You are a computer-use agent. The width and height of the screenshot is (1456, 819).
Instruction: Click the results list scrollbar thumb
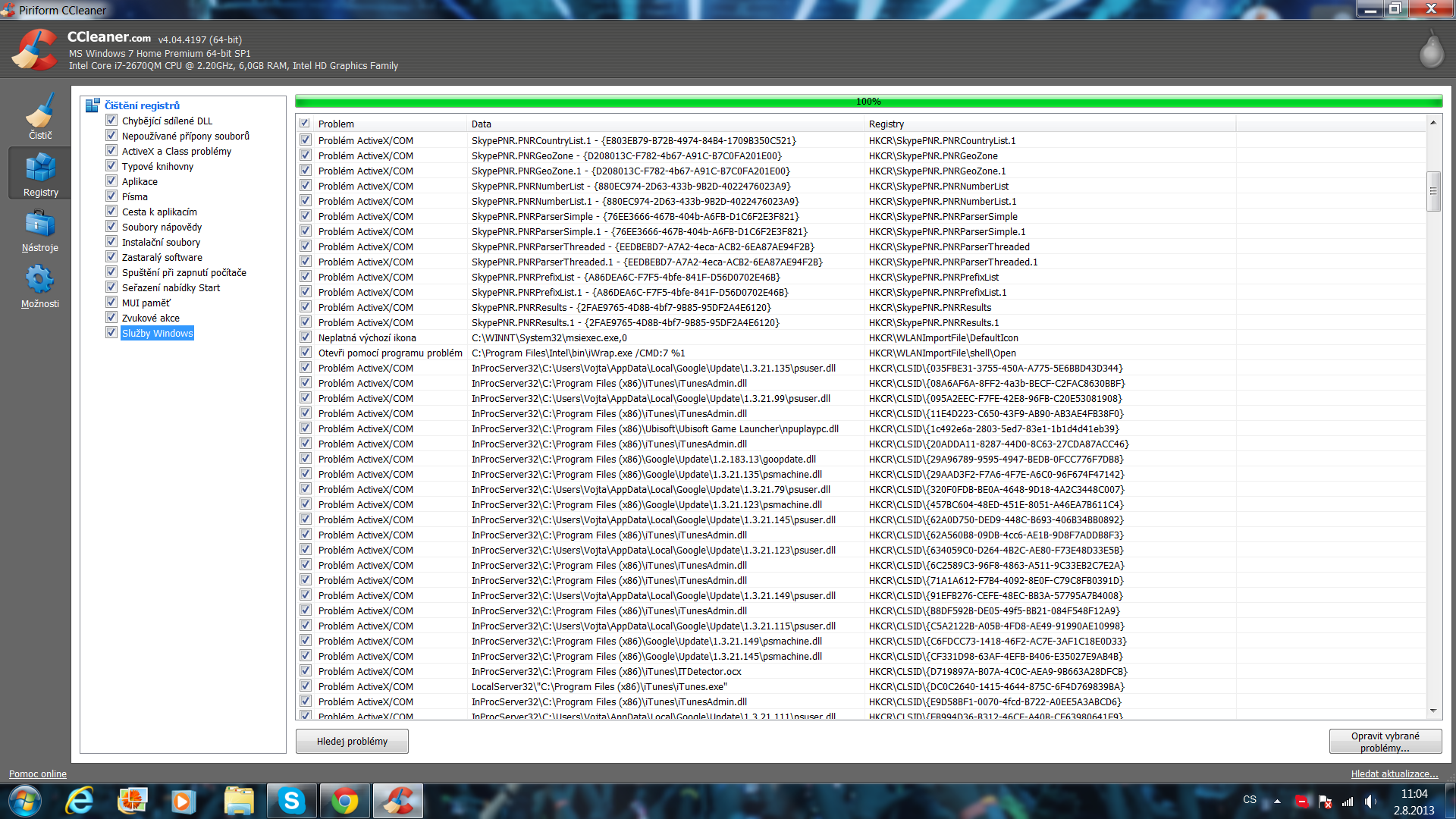point(1433,190)
